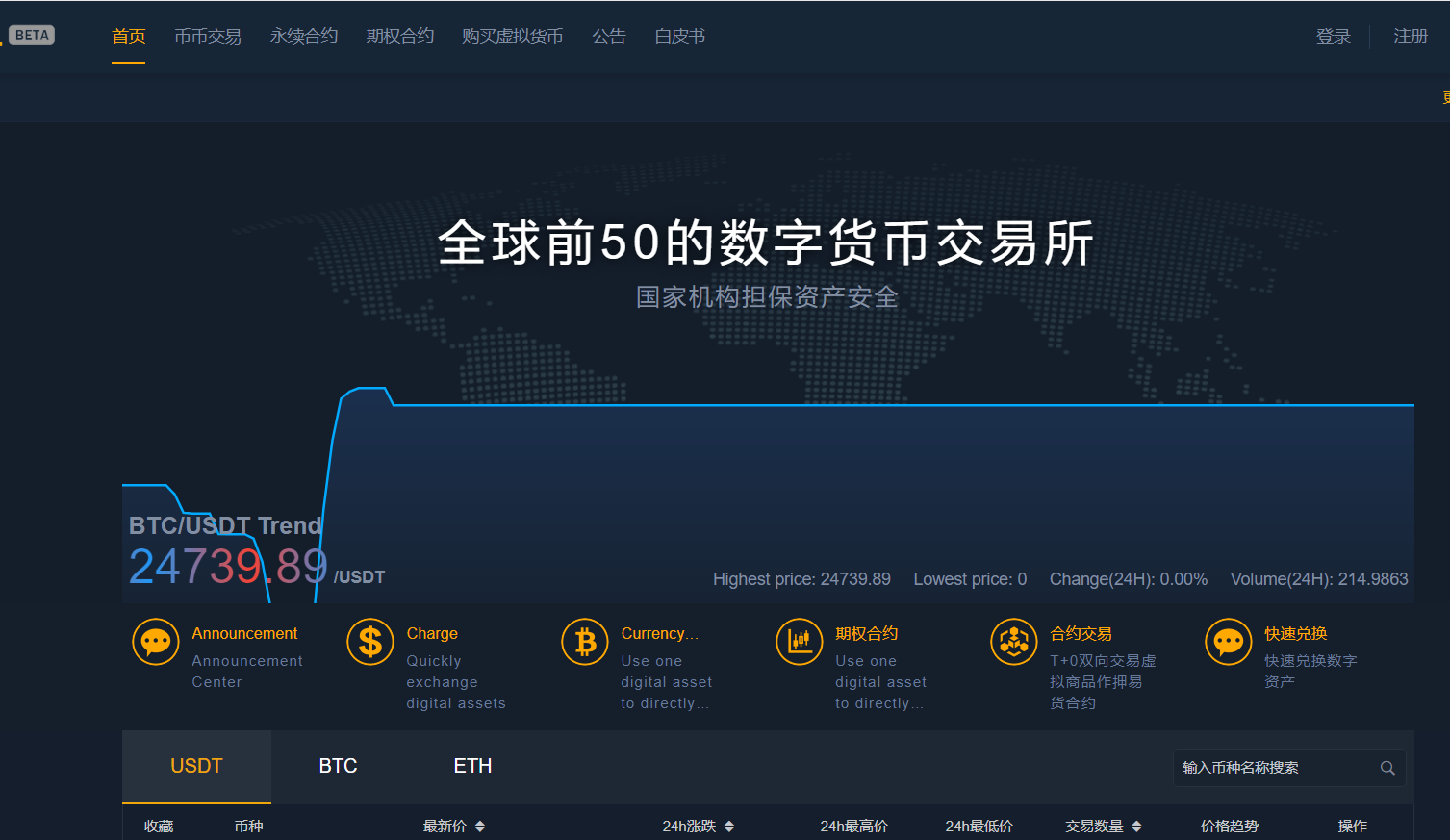Image resolution: width=1450 pixels, height=840 pixels.
Task: Click the 登录 login link
Action: (1333, 37)
